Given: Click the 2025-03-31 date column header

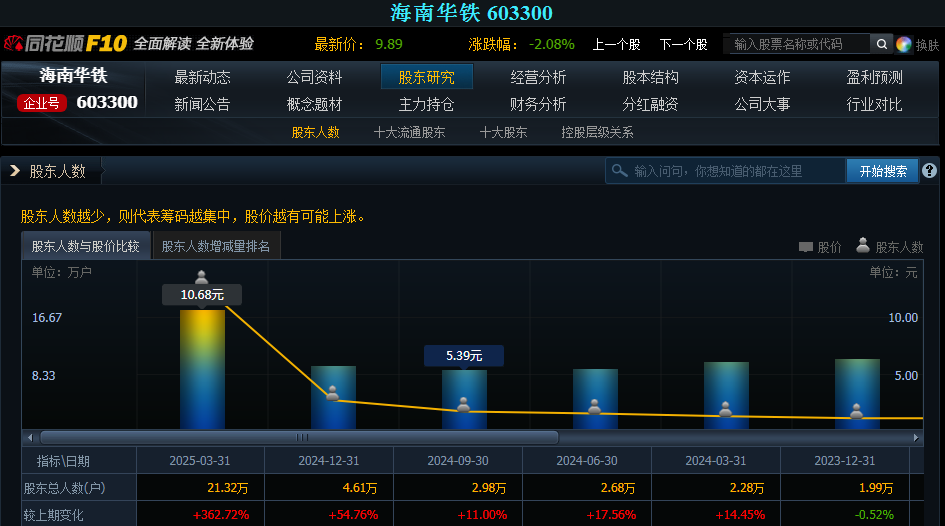Looking at the screenshot, I should coord(200,461).
